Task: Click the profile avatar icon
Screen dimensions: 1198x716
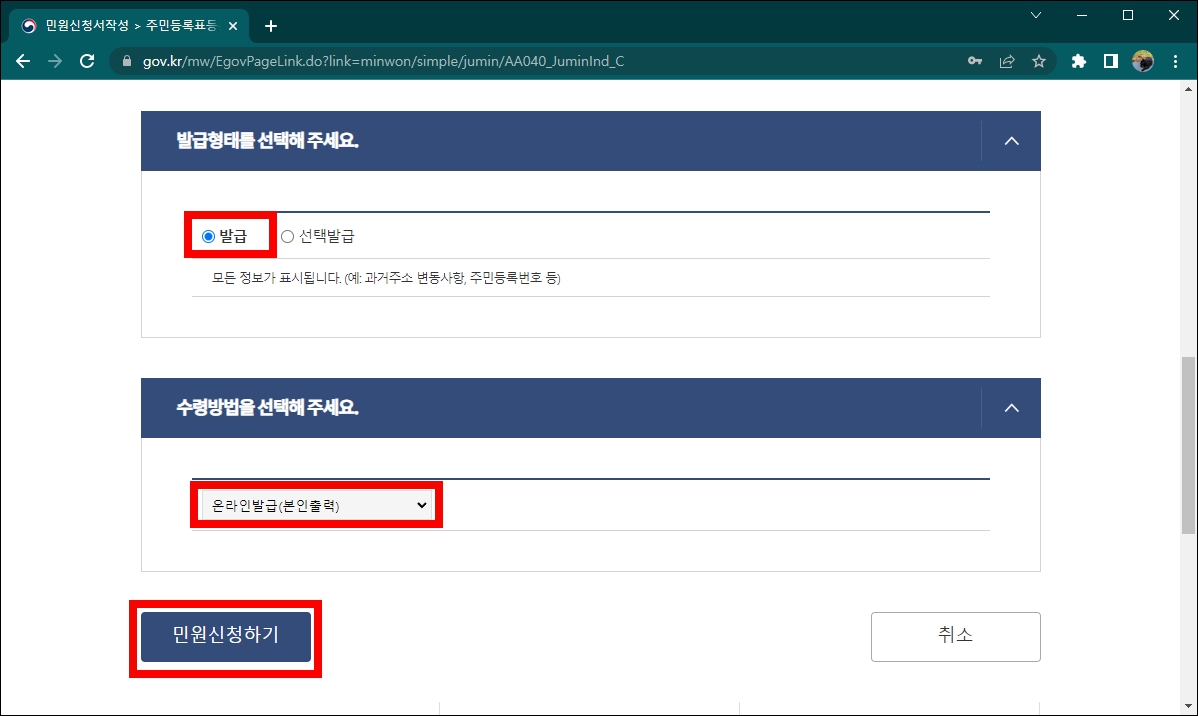Action: point(1141,60)
